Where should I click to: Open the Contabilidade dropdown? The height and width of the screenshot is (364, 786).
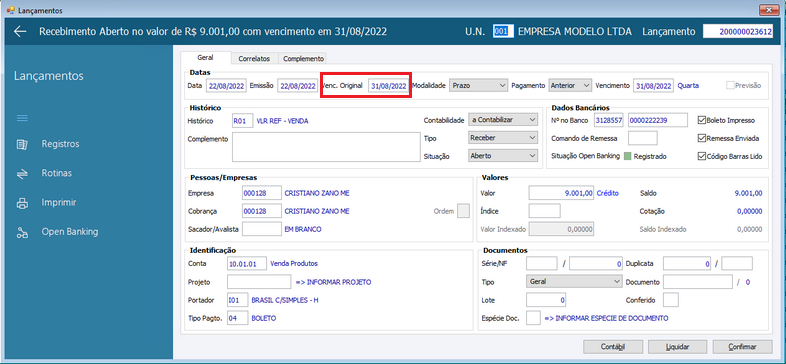tap(502, 120)
